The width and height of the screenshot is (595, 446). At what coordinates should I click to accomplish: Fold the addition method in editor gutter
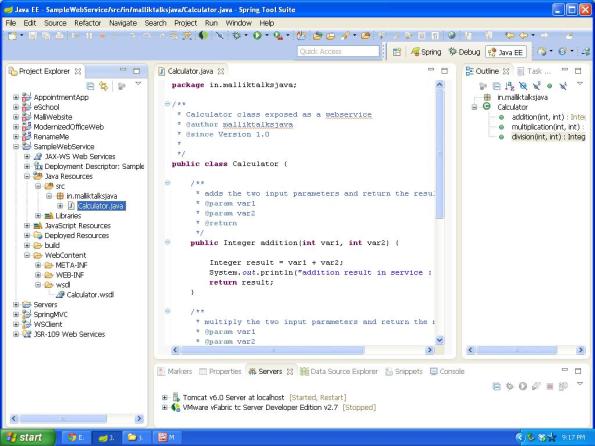(x=167, y=242)
